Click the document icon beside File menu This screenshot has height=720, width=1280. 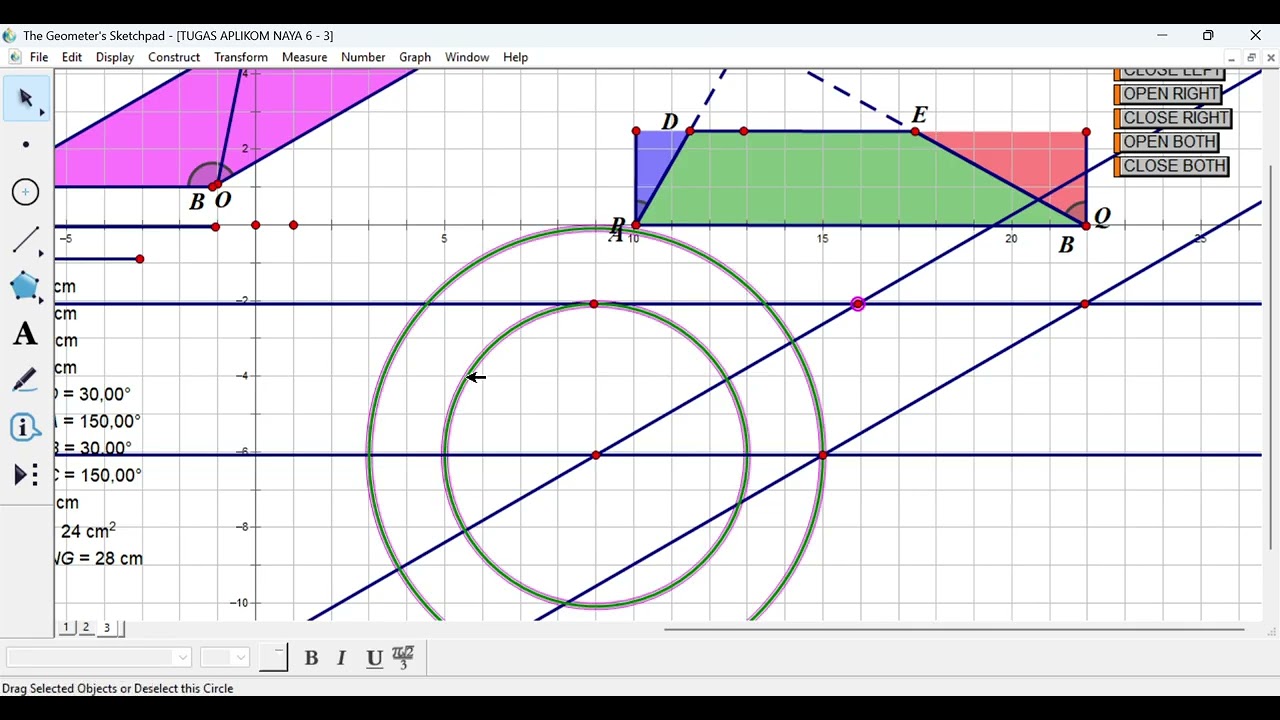coord(14,57)
